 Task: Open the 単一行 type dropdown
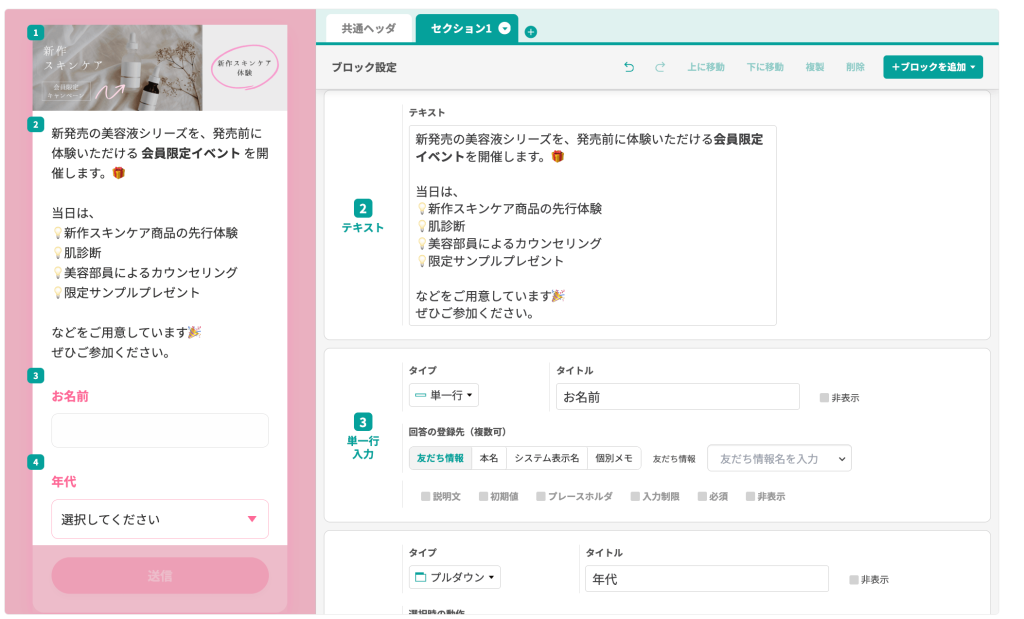pyautogui.click(x=443, y=395)
